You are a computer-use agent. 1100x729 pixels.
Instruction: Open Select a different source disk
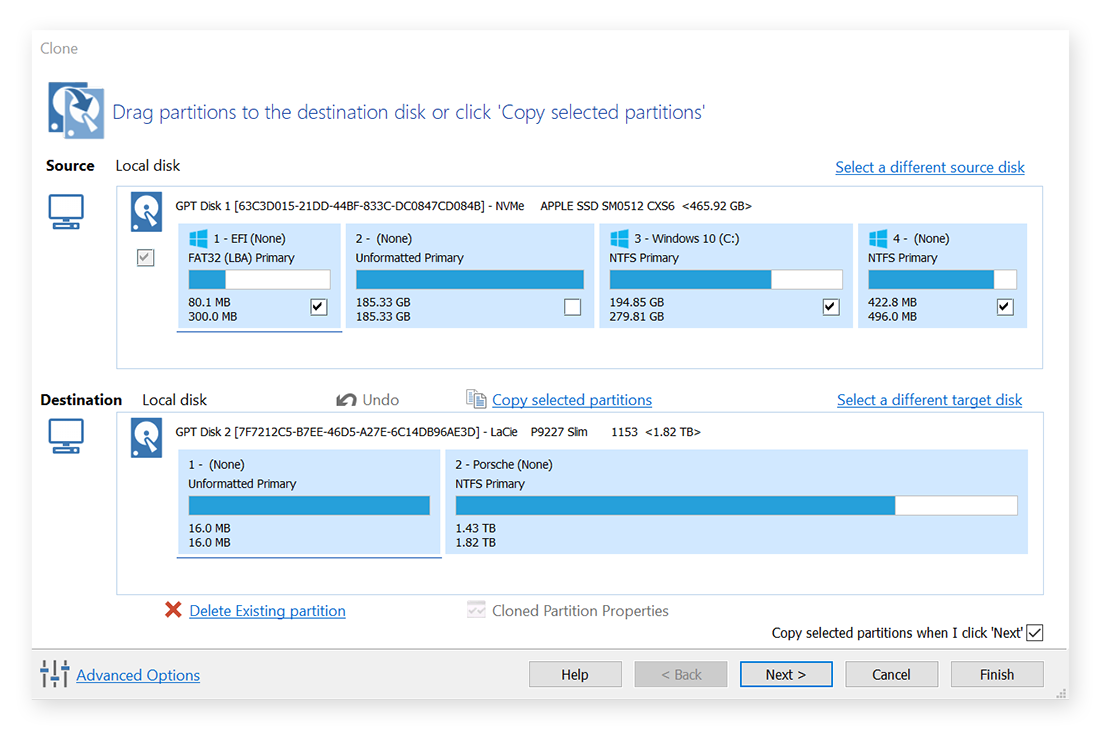point(930,167)
